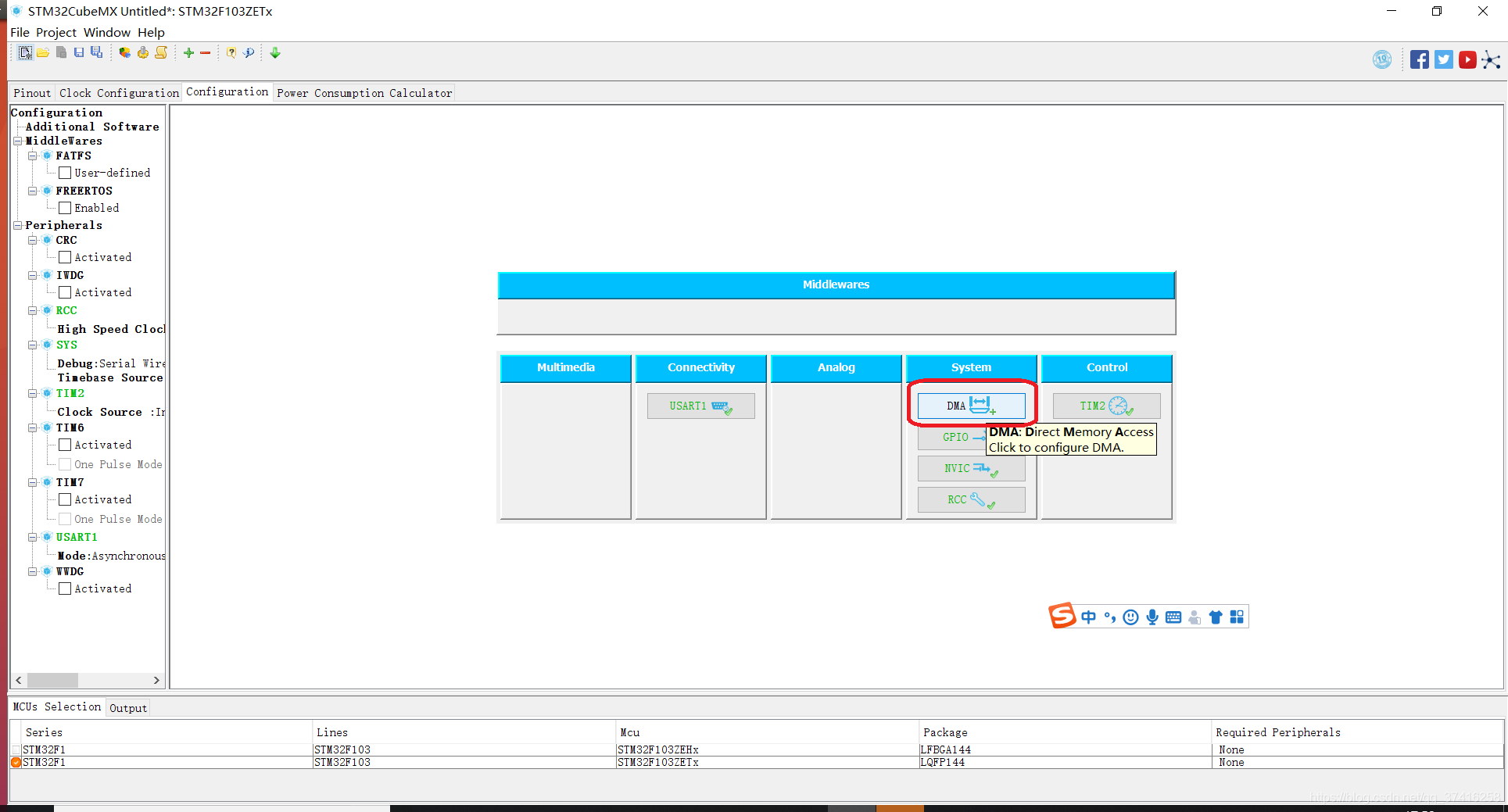The height and width of the screenshot is (812, 1508).
Task: Click the 10-year anniversary badge icon
Action: [x=1382, y=59]
